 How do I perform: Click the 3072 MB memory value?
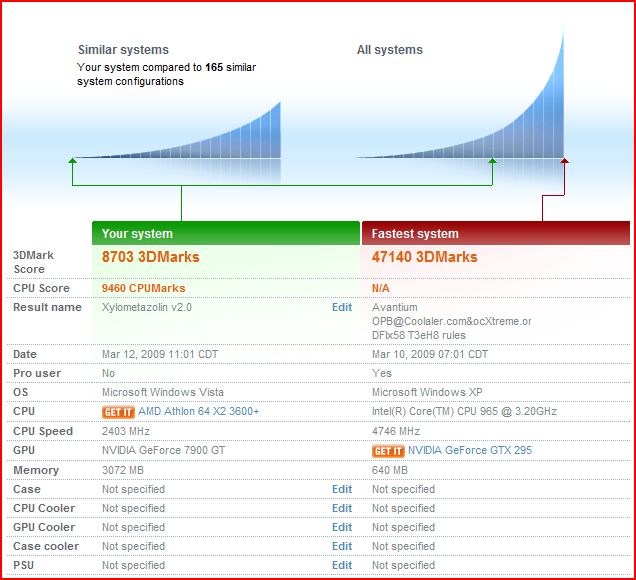[123, 470]
